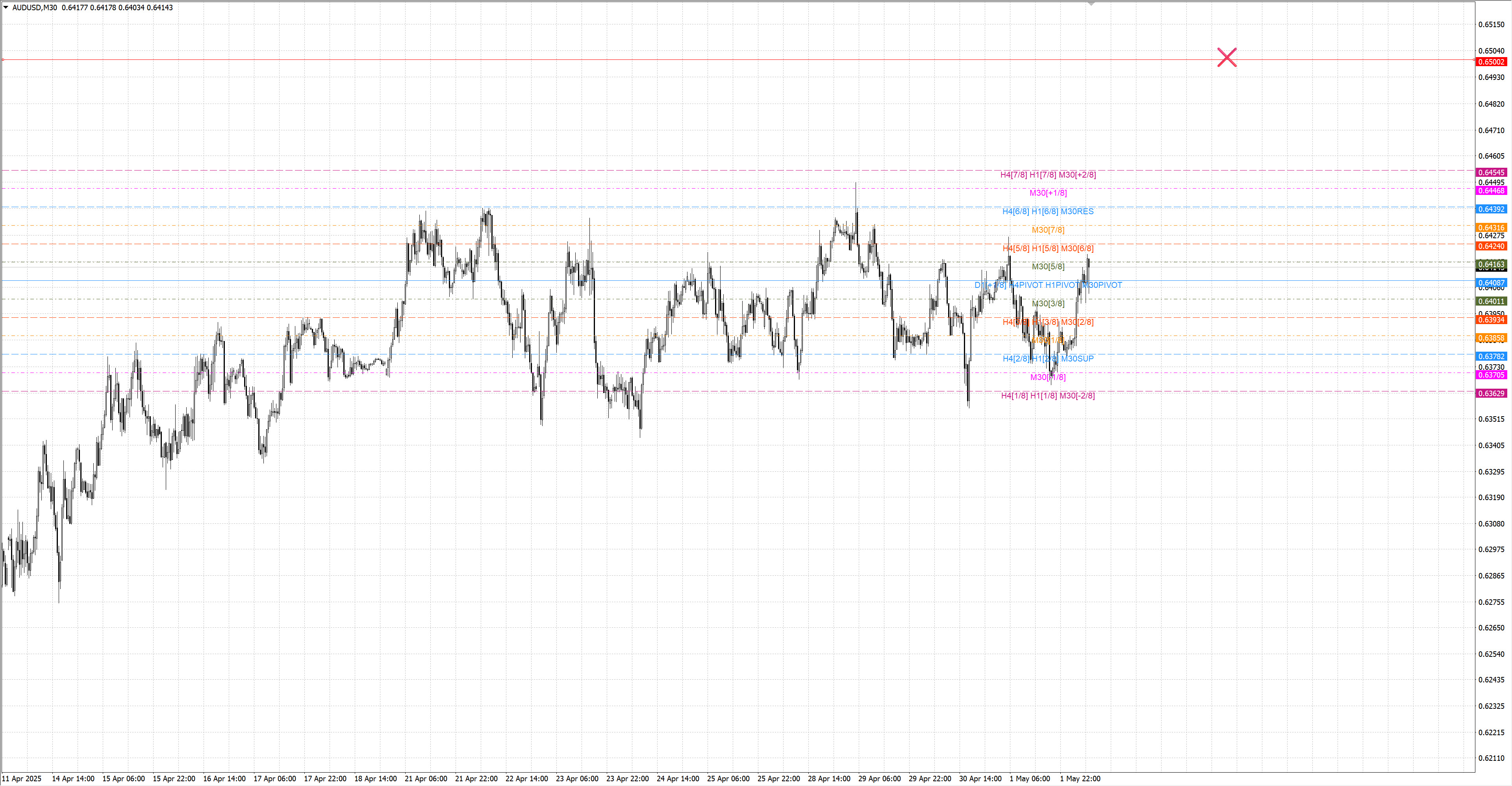
Task: Open dropdown arrow beside AUDUSD,M30 title
Action: [6, 7]
